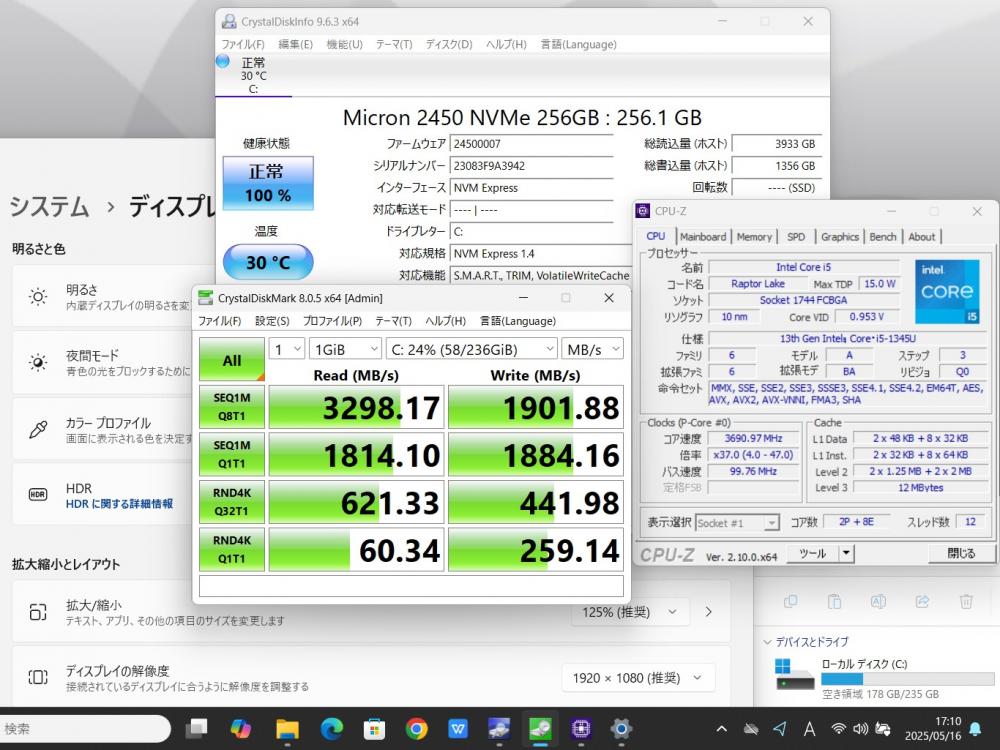Open CrystalDiskInfo 機能(U) menu
The height and width of the screenshot is (750, 1000).
pos(344,44)
